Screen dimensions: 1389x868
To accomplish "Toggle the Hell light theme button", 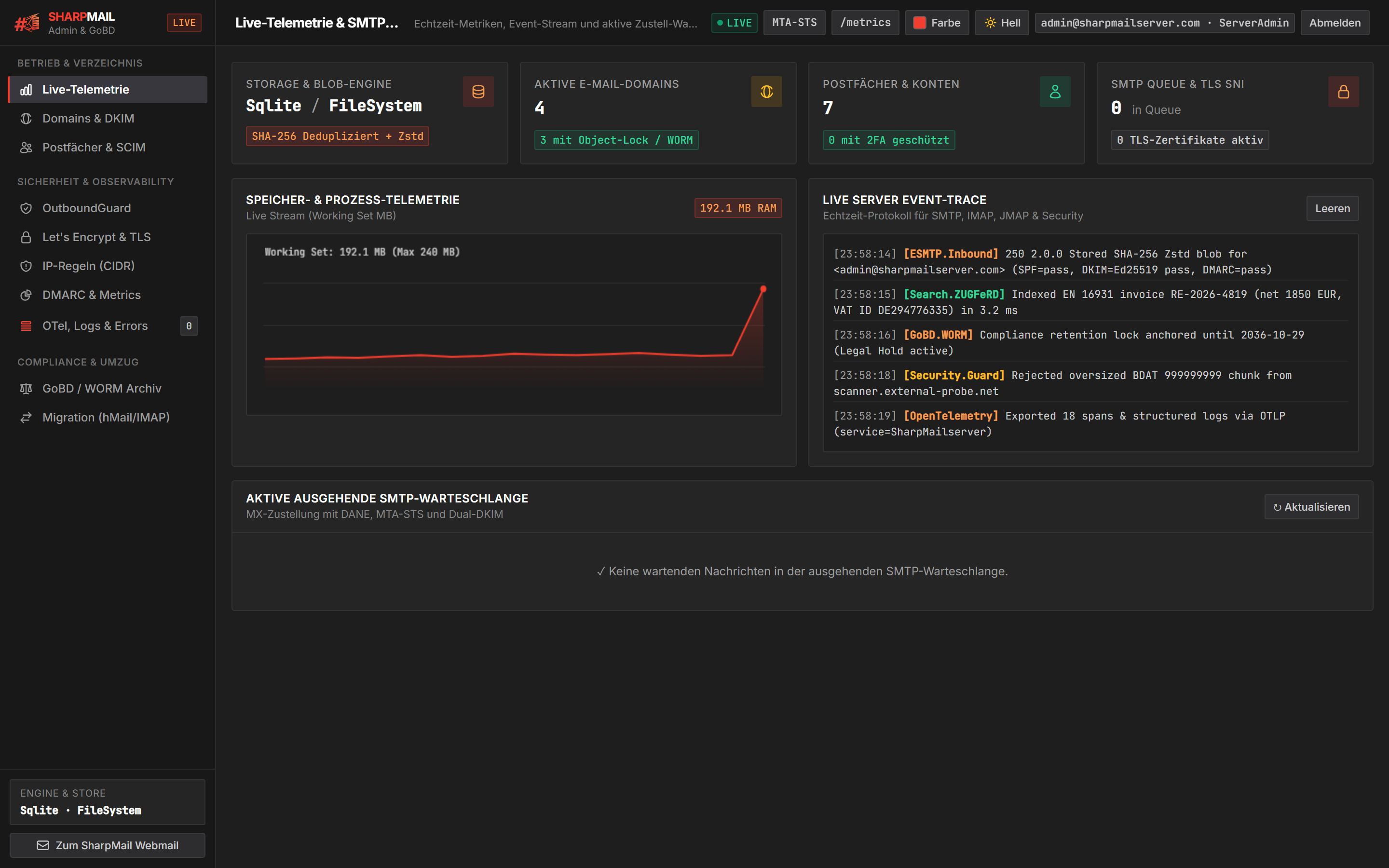I will coord(1002,23).
